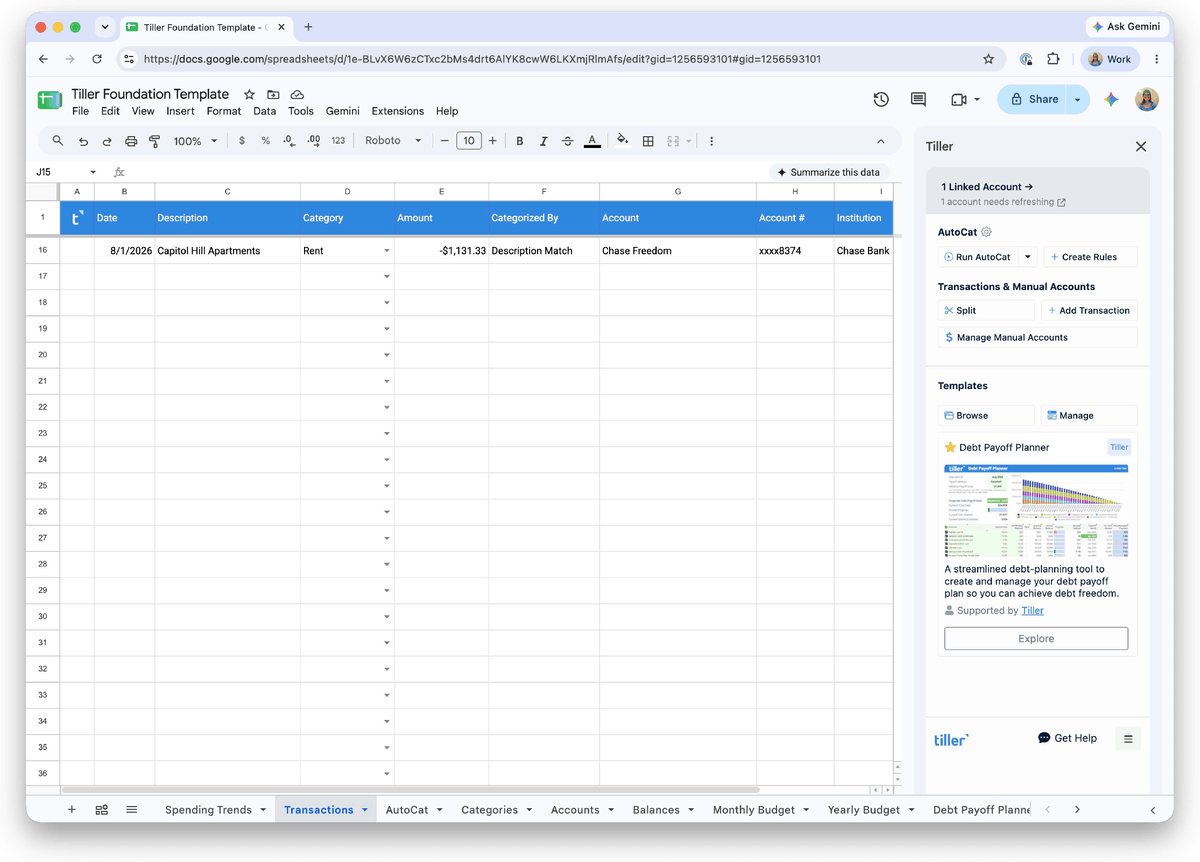Toggle strikethrough formatting

click(x=568, y=141)
